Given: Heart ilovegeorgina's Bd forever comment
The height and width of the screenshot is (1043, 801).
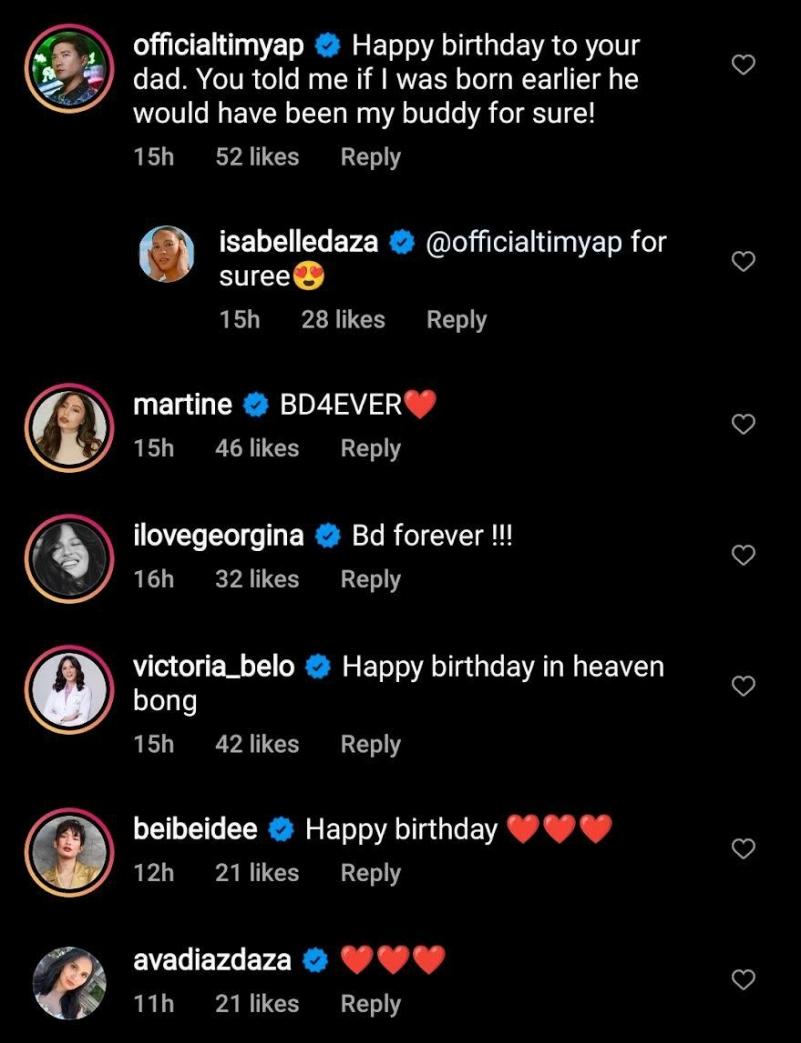Looking at the screenshot, I should [743, 555].
